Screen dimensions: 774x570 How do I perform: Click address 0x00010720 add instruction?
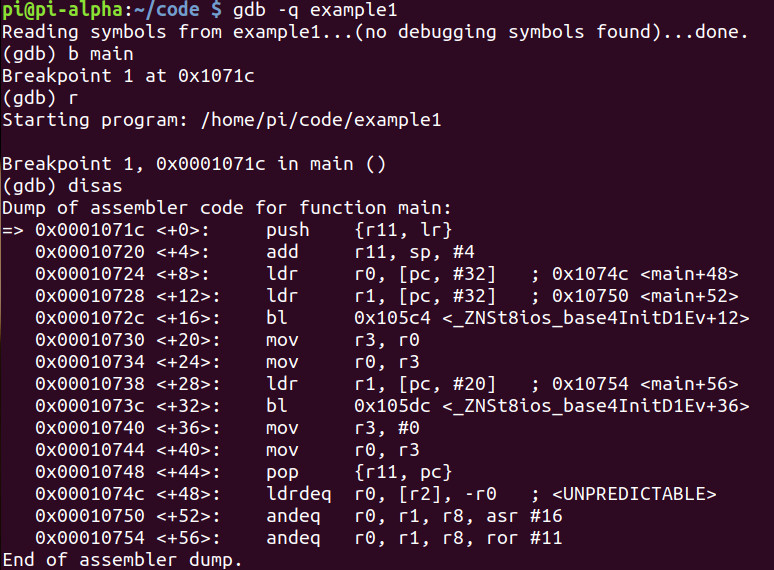click(x=255, y=252)
